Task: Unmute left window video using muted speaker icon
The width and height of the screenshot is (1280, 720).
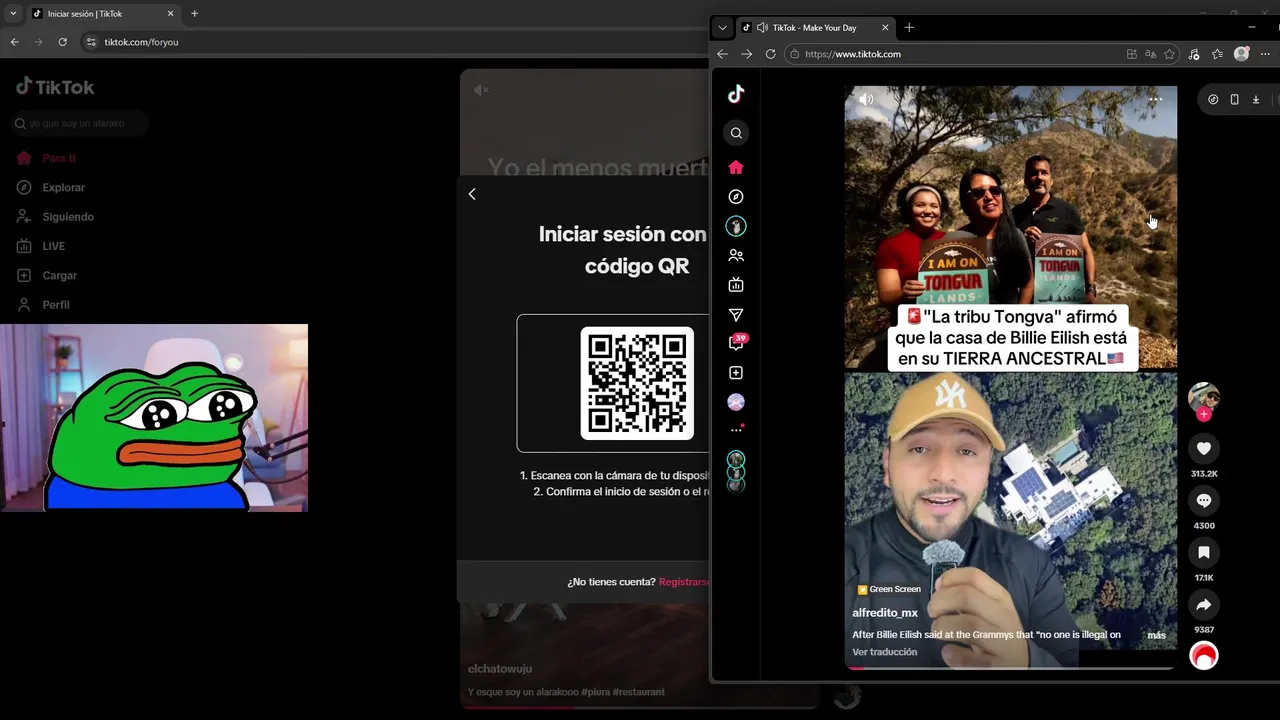Action: [481, 90]
